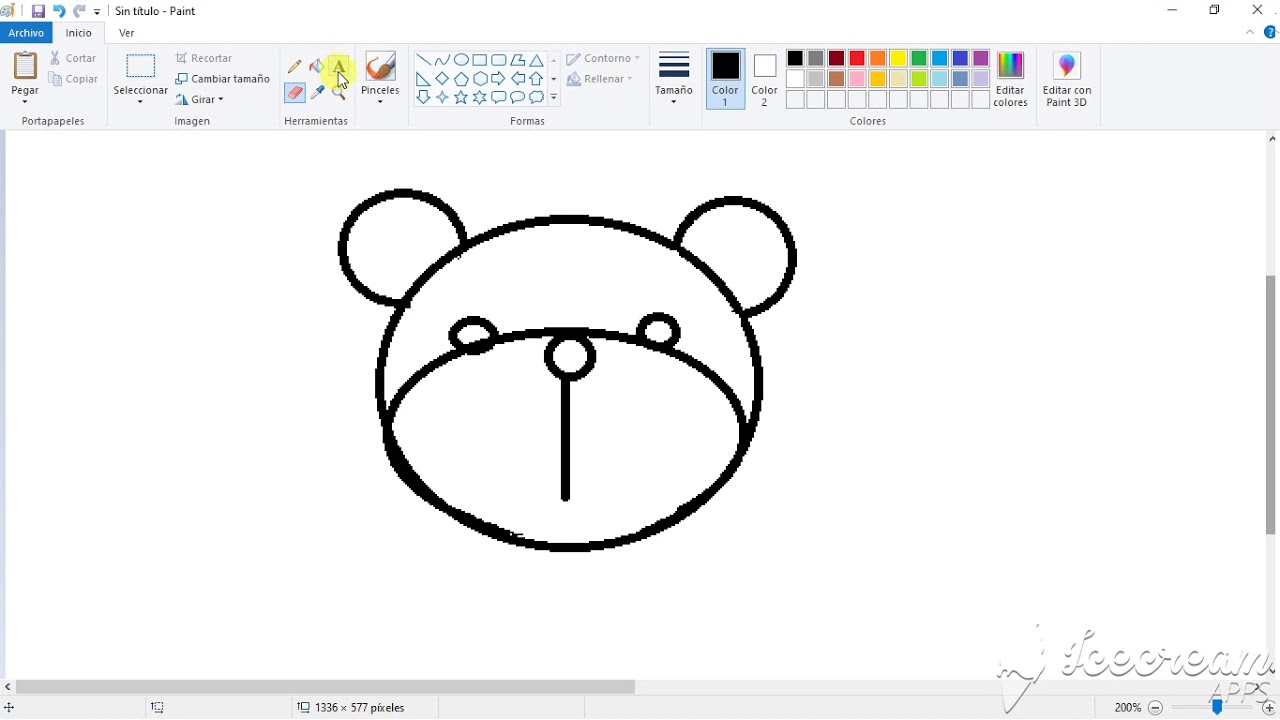Click the Redo arrow in title bar
Viewport: 1280px width, 720px height.
pos(79,11)
